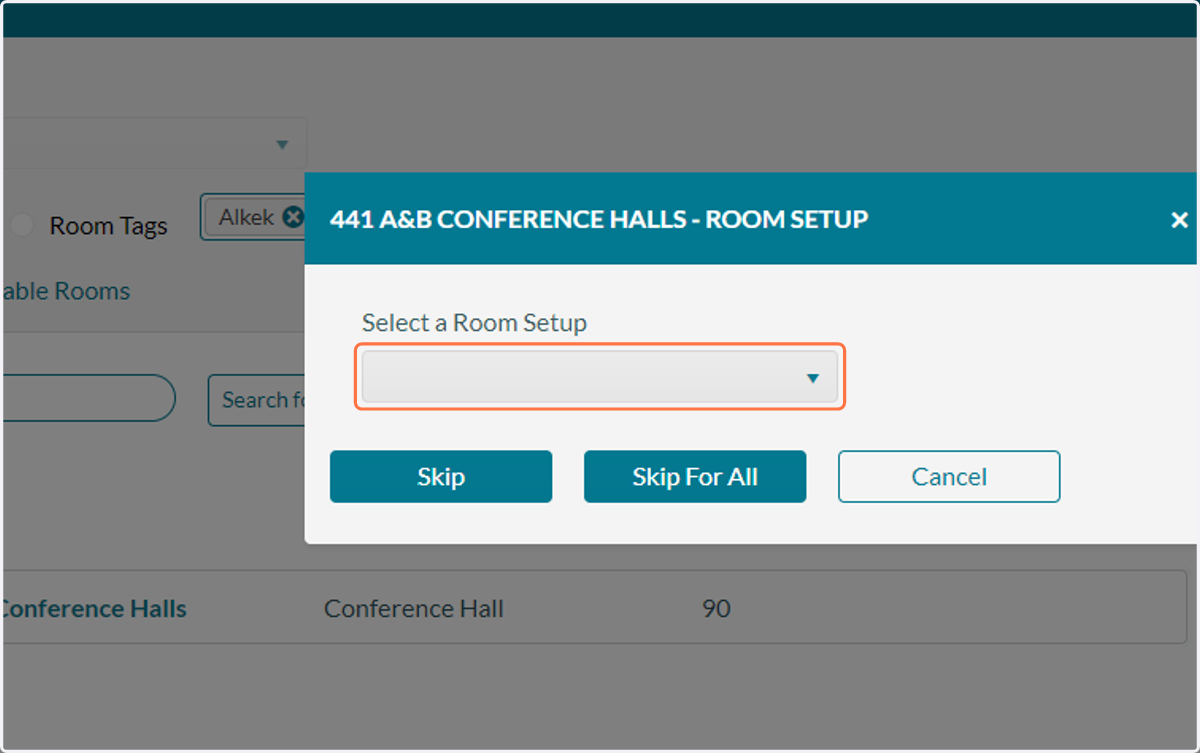Click the Conference Halls room link
The image size is (1200, 753).
pyautogui.click(x=94, y=608)
